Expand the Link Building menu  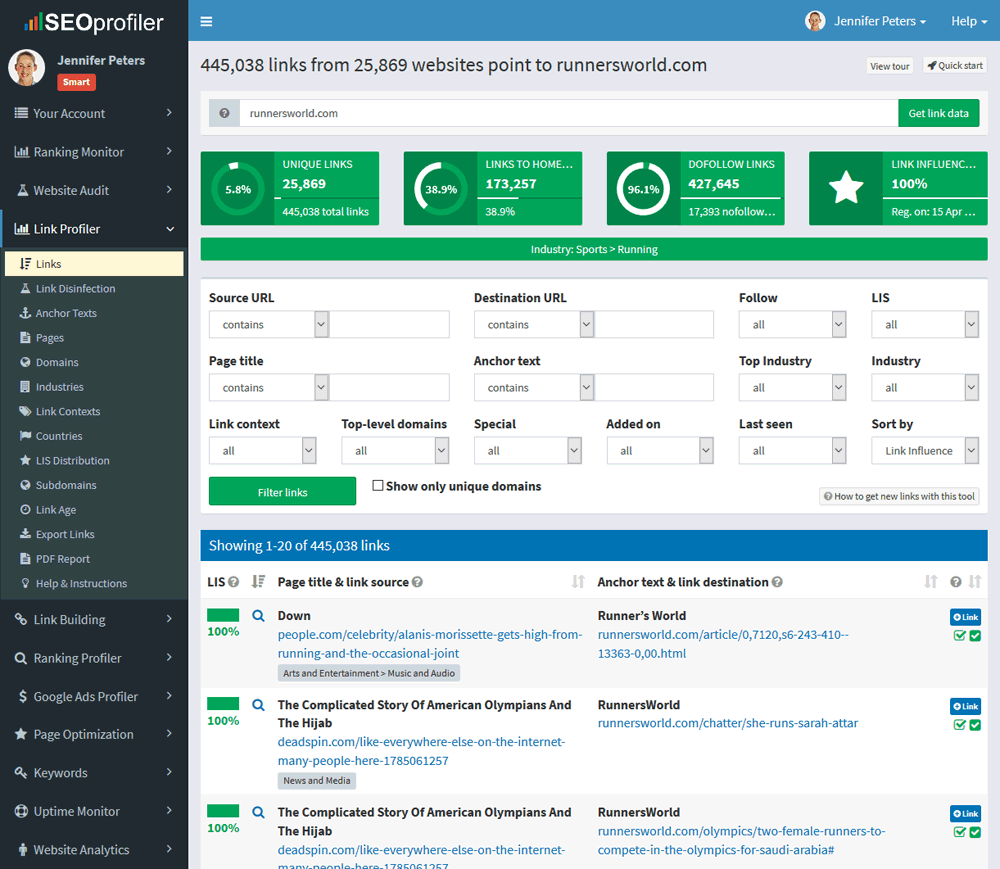pos(94,619)
